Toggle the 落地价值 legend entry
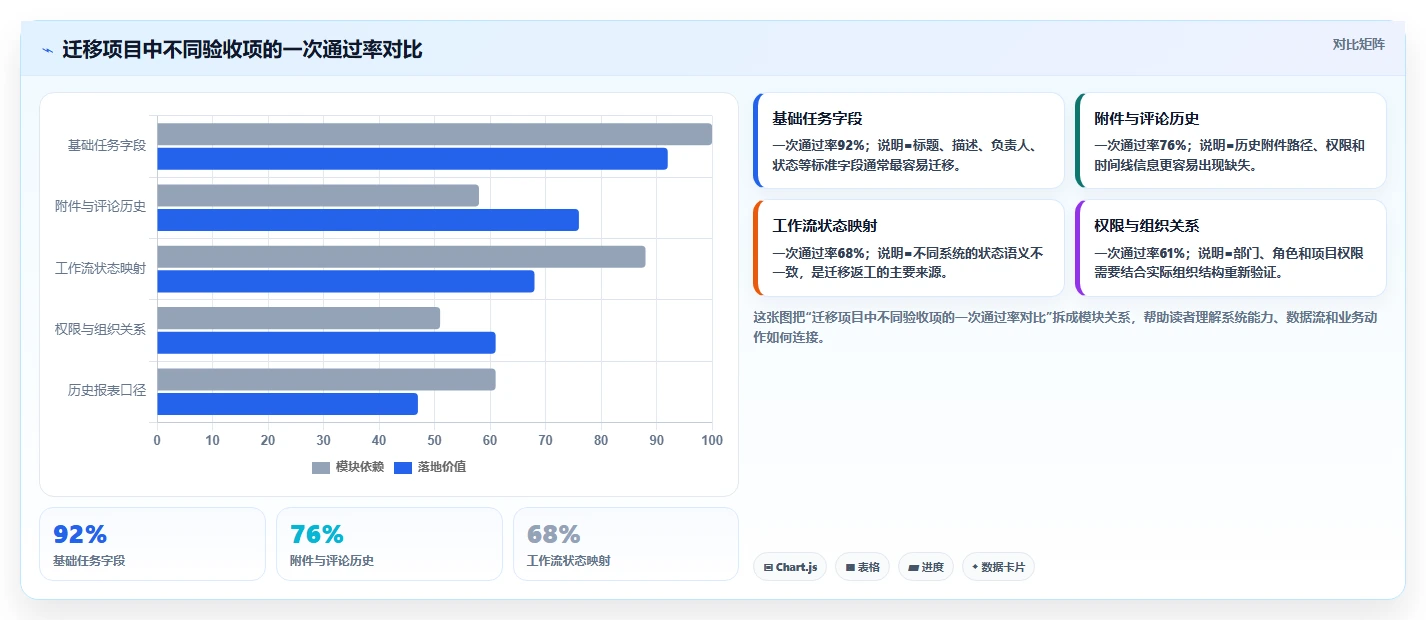The width and height of the screenshot is (1426, 620). pyautogui.click(x=430, y=467)
